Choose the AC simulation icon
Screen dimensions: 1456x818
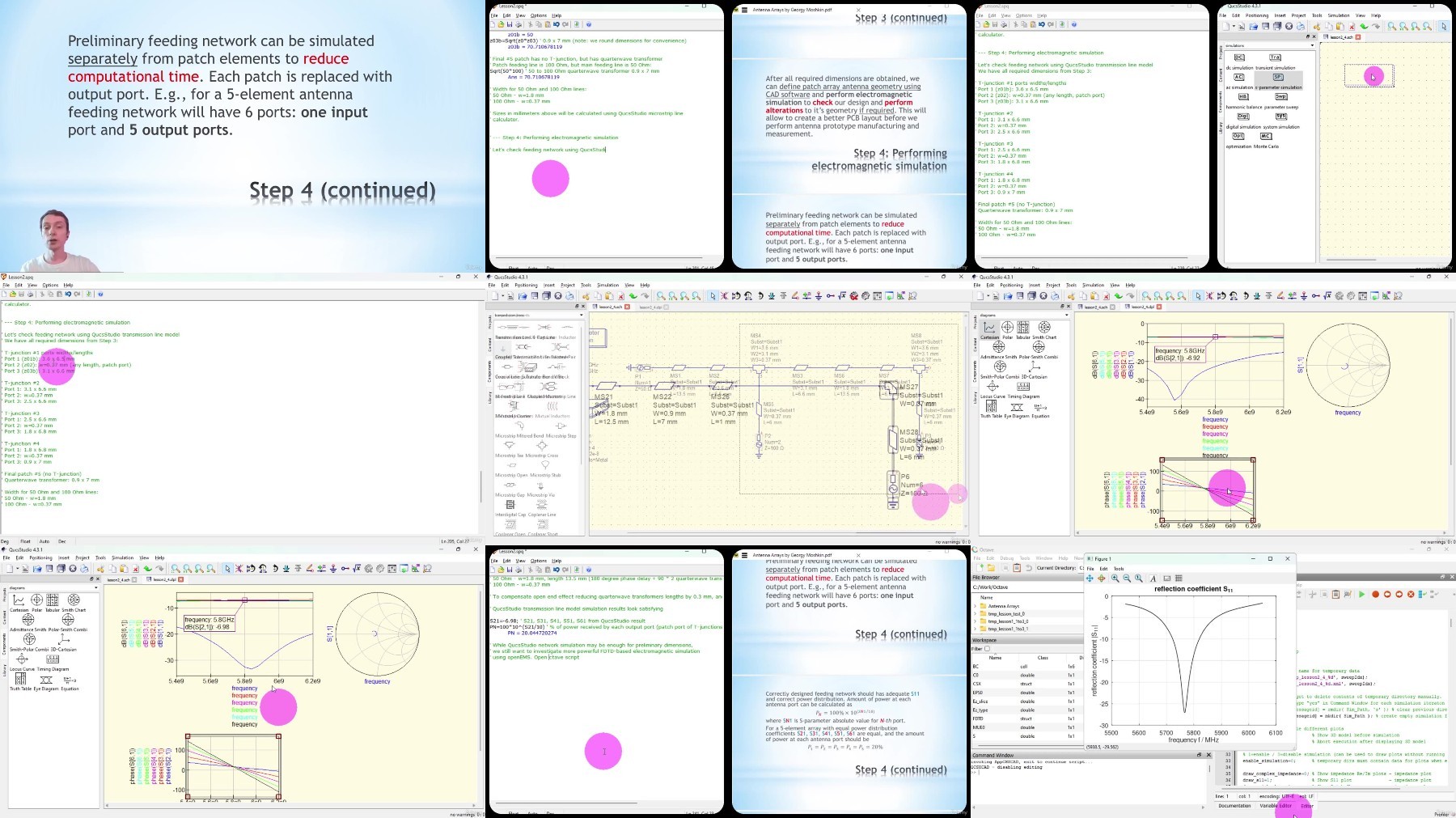click(1239, 77)
